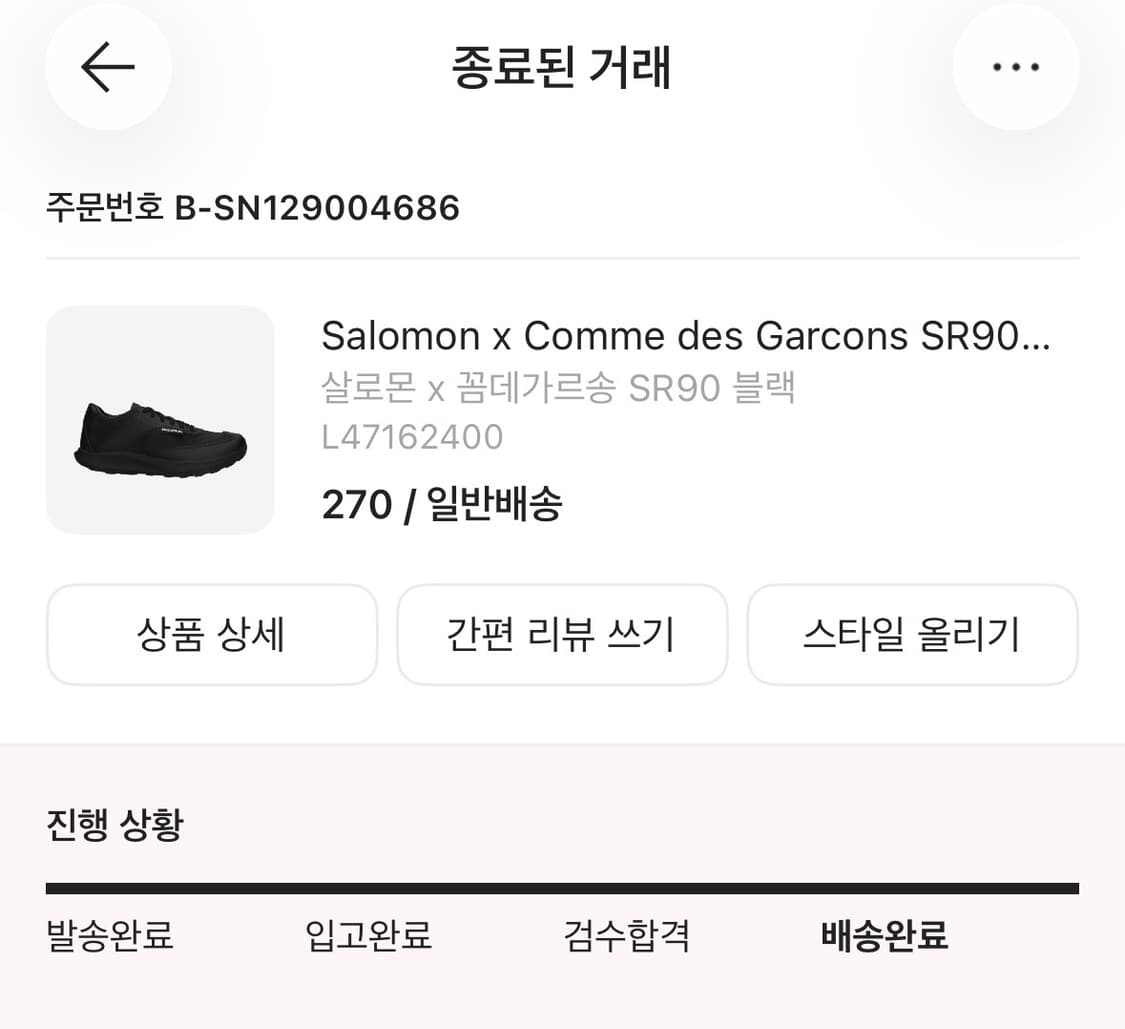Screen dimensions: 1125x1029
Task: Click the back arrow to return
Action: 108,67
